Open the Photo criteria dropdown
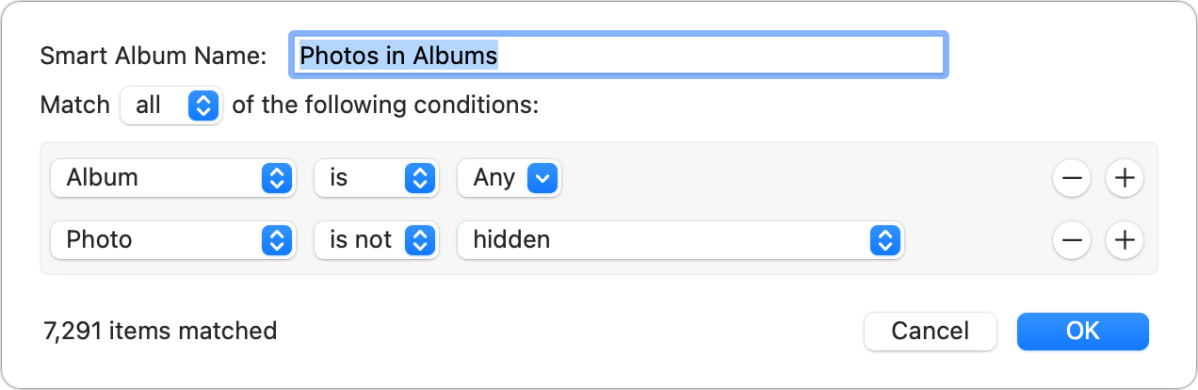This screenshot has height=390, width=1198. [x=173, y=240]
